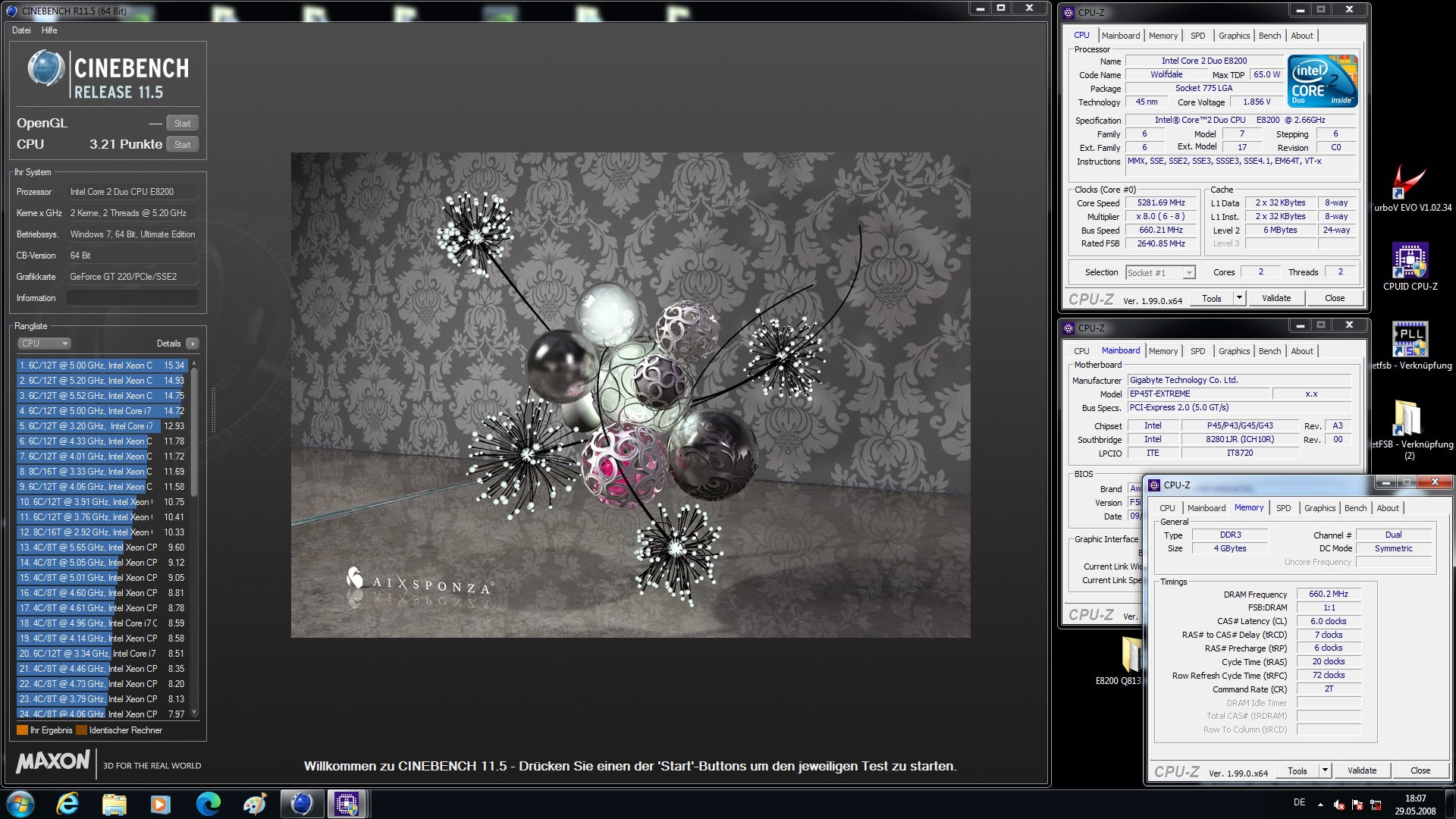Start the CPU benchmark

(183, 145)
